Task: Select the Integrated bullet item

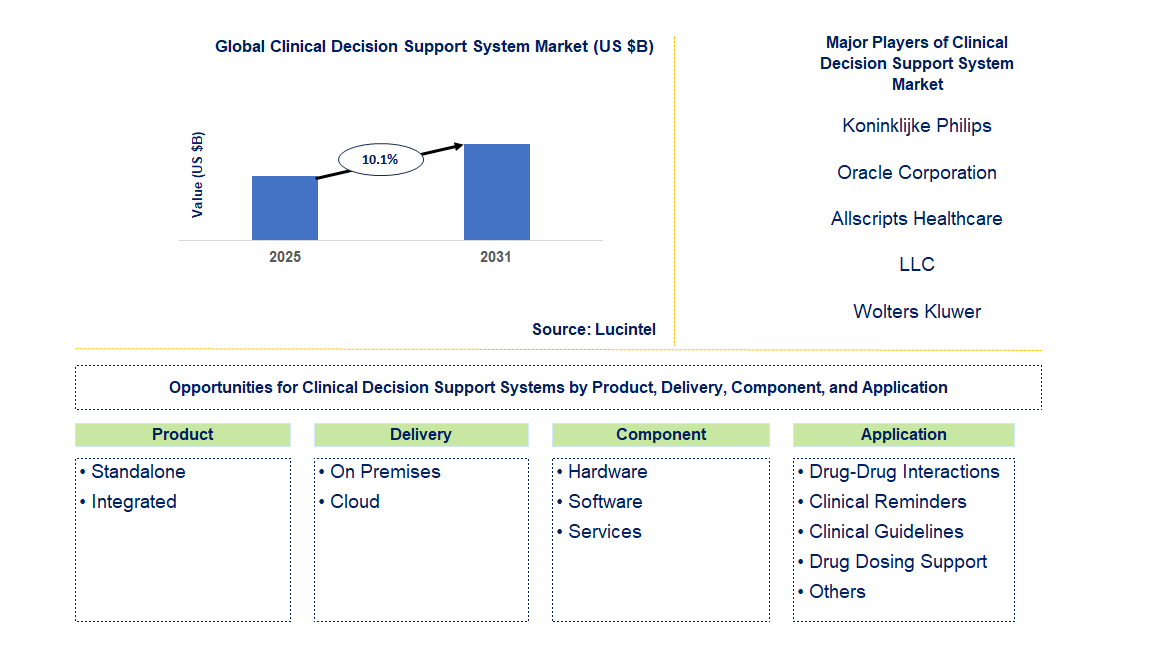Action: 128,502
